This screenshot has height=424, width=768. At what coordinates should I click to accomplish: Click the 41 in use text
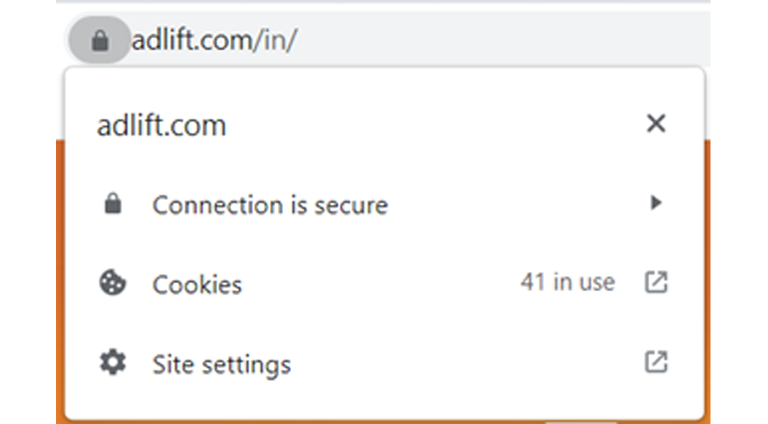pyautogui.click(x=568, y=283)
